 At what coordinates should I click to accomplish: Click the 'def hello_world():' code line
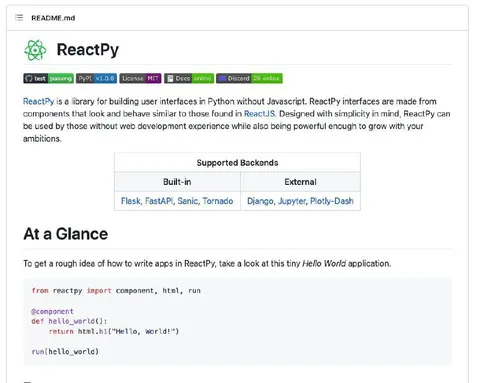(69, 321)
